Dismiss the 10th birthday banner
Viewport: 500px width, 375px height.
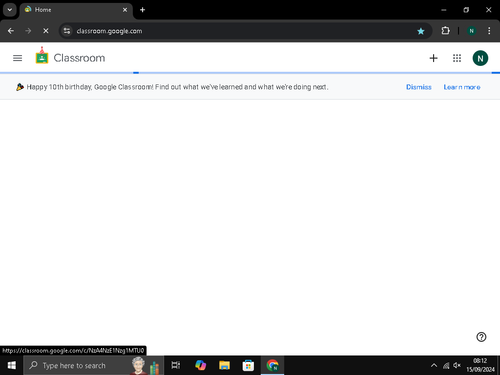click(419, 87)
